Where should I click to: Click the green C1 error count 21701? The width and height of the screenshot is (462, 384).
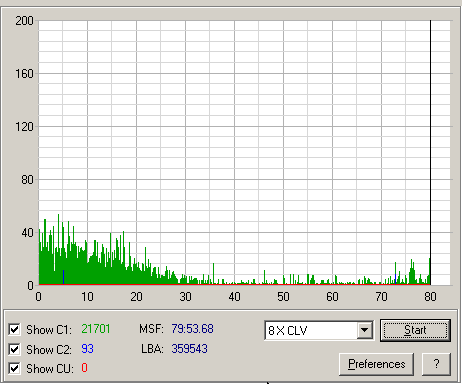[96, 329]
